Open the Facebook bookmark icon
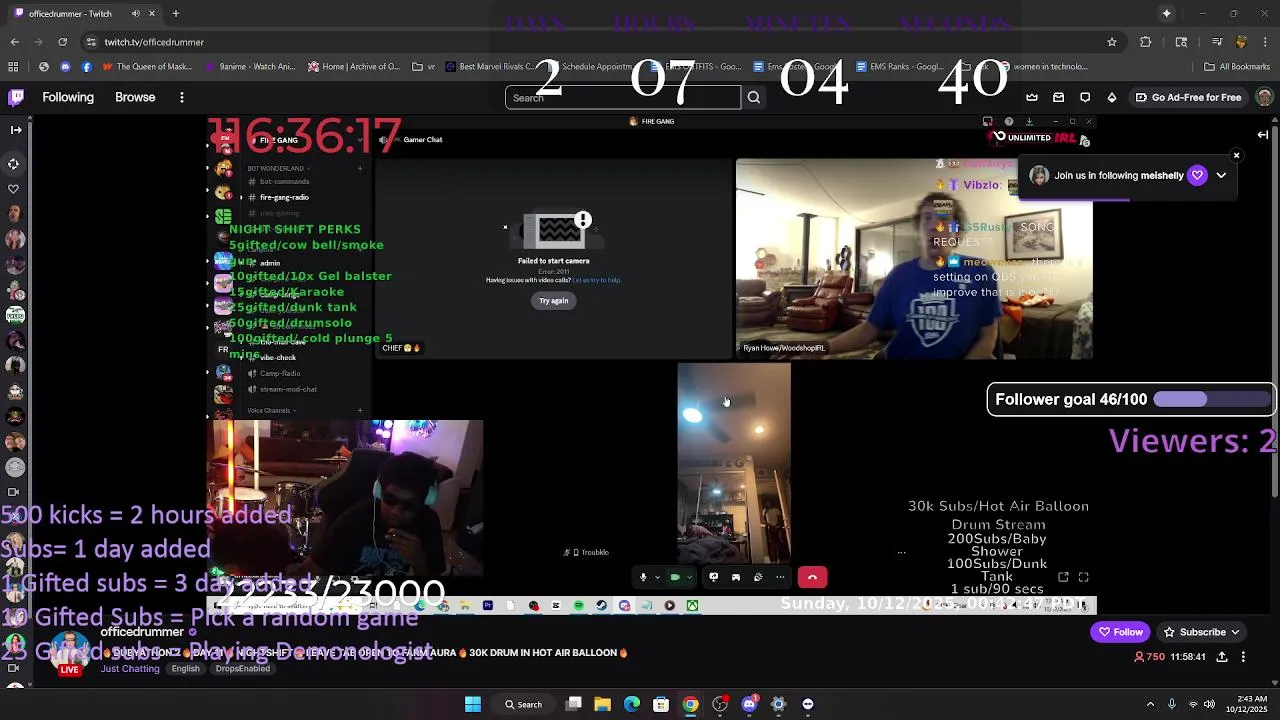This screenshot has width=1280, height=720. click(86, 67)
